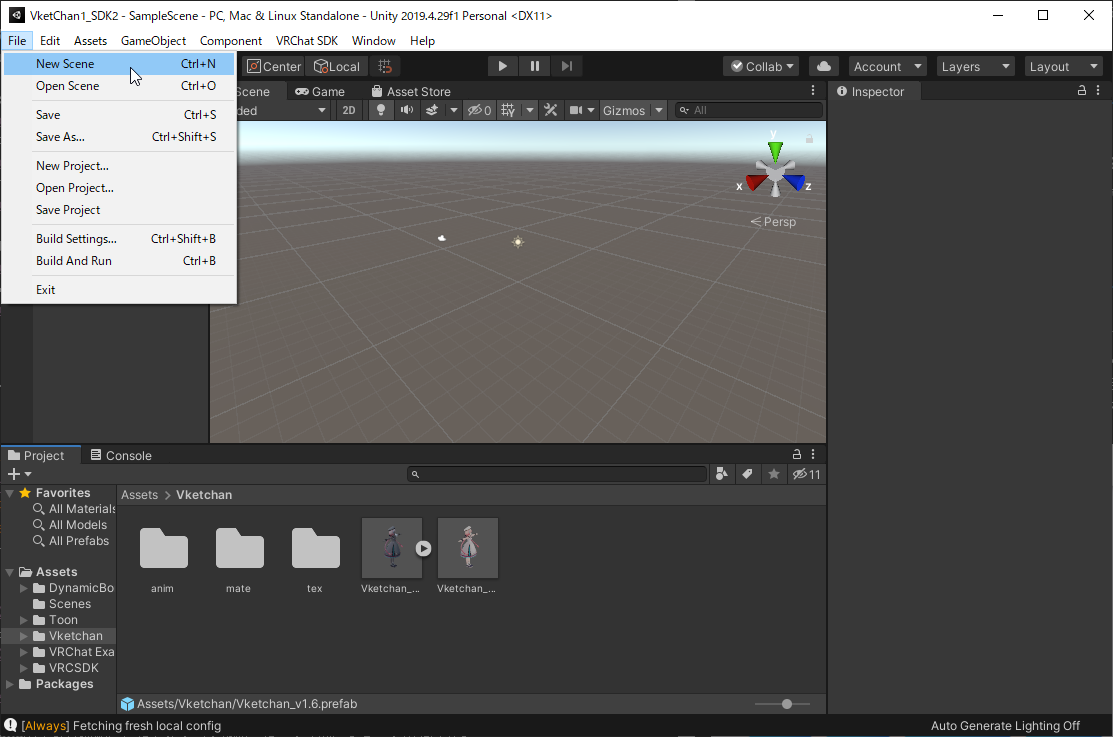Click the favorites star icon in Project panel
Image resolution: width=1113 pixels, height=737 pixels.
pos(773,474)
